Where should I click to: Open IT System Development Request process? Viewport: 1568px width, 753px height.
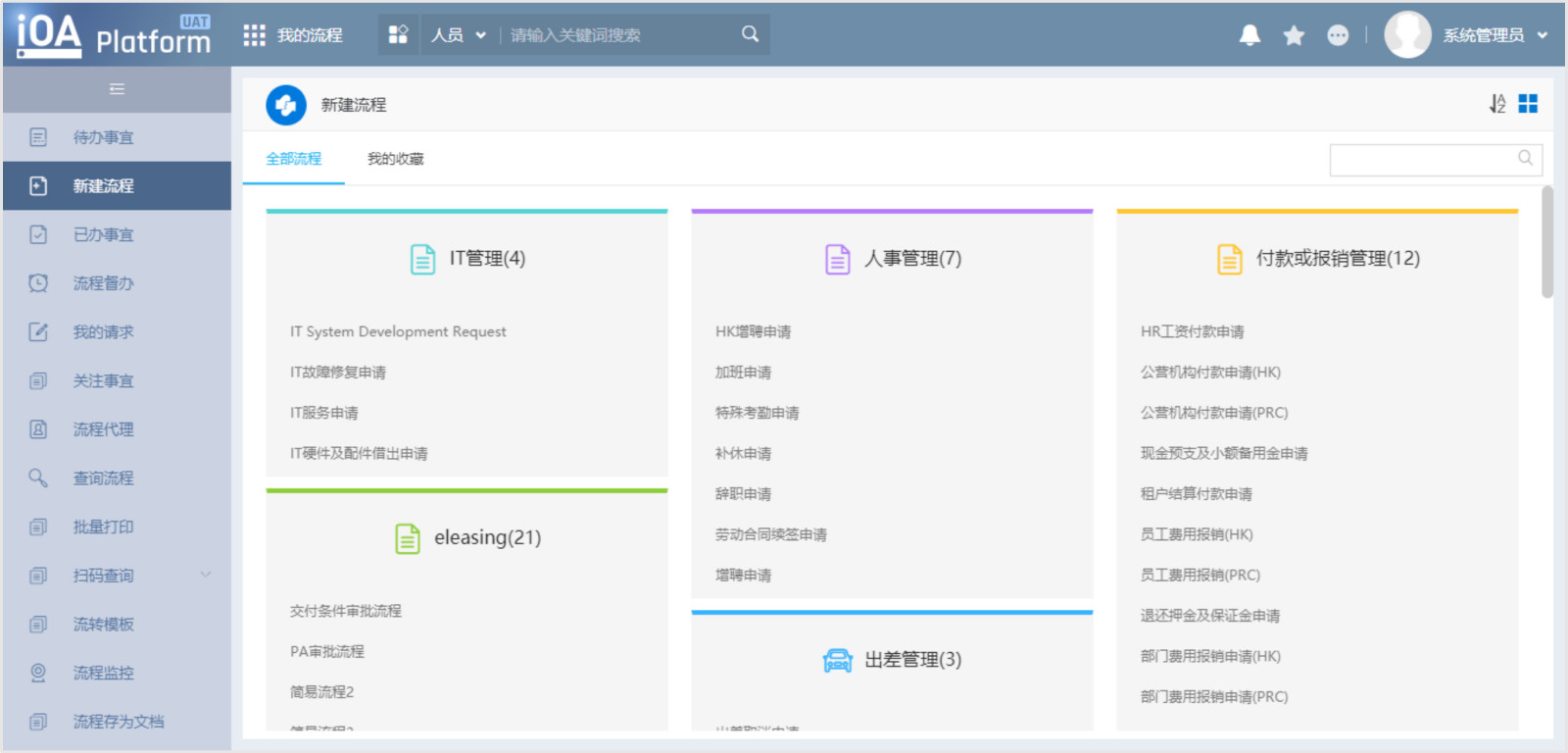point(398,331)
